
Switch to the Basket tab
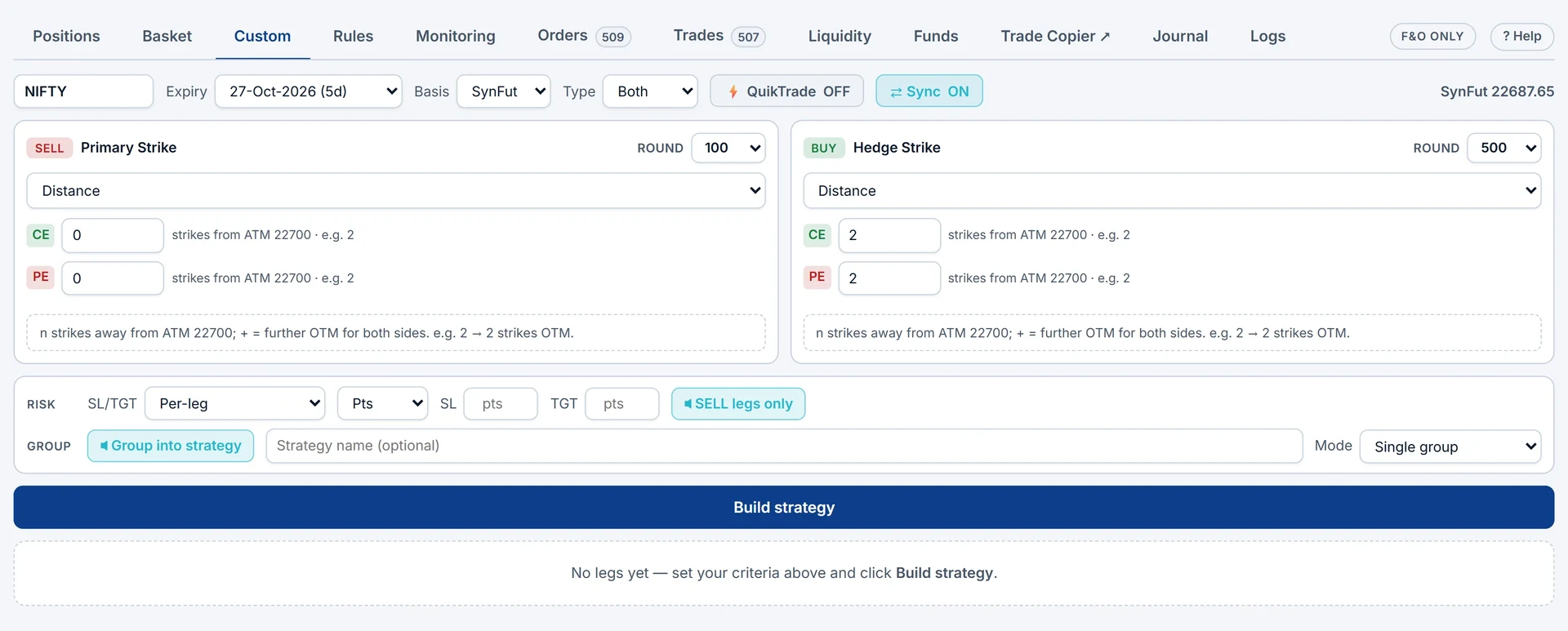167,36
